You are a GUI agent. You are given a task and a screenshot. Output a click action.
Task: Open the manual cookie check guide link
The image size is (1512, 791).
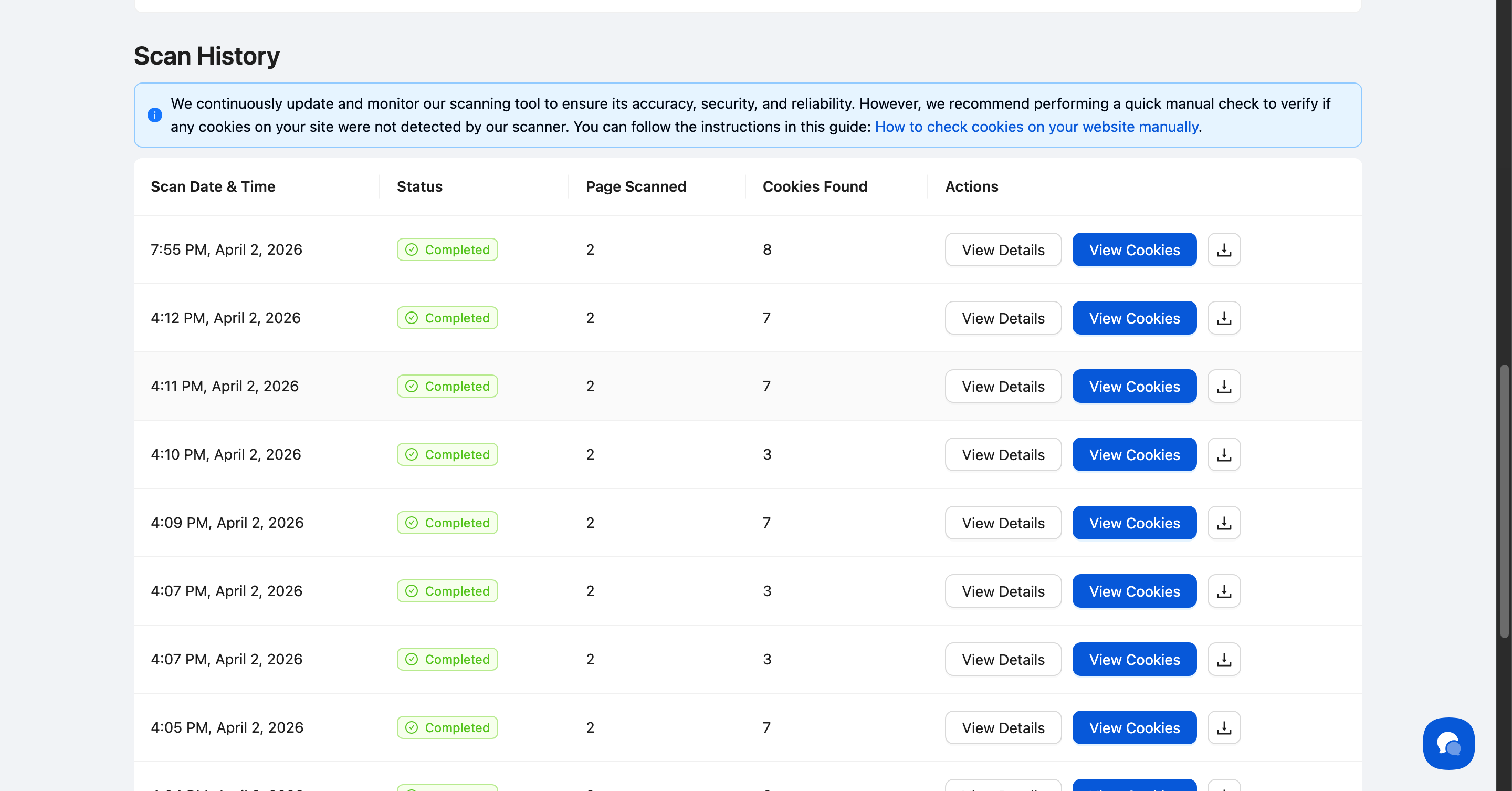pos(1036,127)
